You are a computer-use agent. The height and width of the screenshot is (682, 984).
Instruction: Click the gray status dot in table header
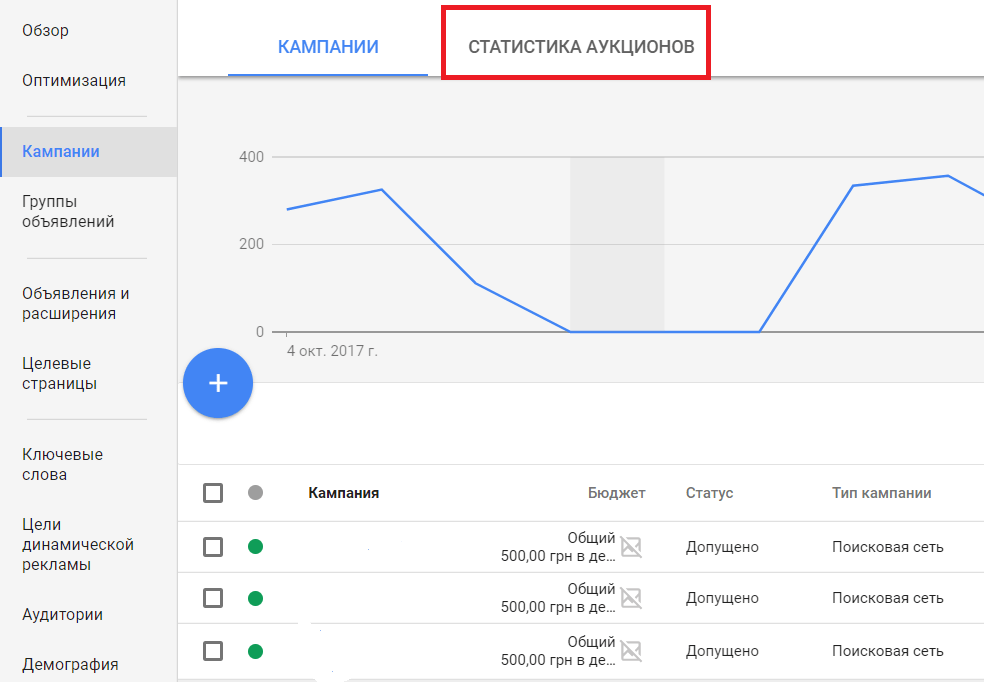255,493
